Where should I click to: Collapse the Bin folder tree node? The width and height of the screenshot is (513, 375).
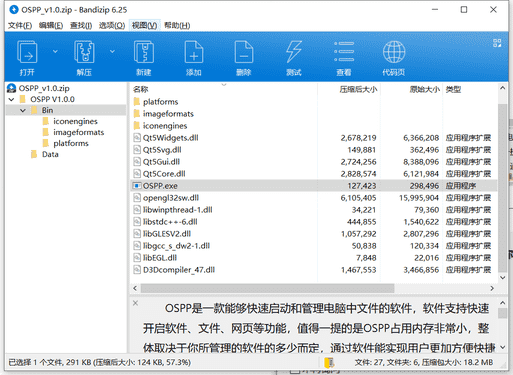(23, 110)
